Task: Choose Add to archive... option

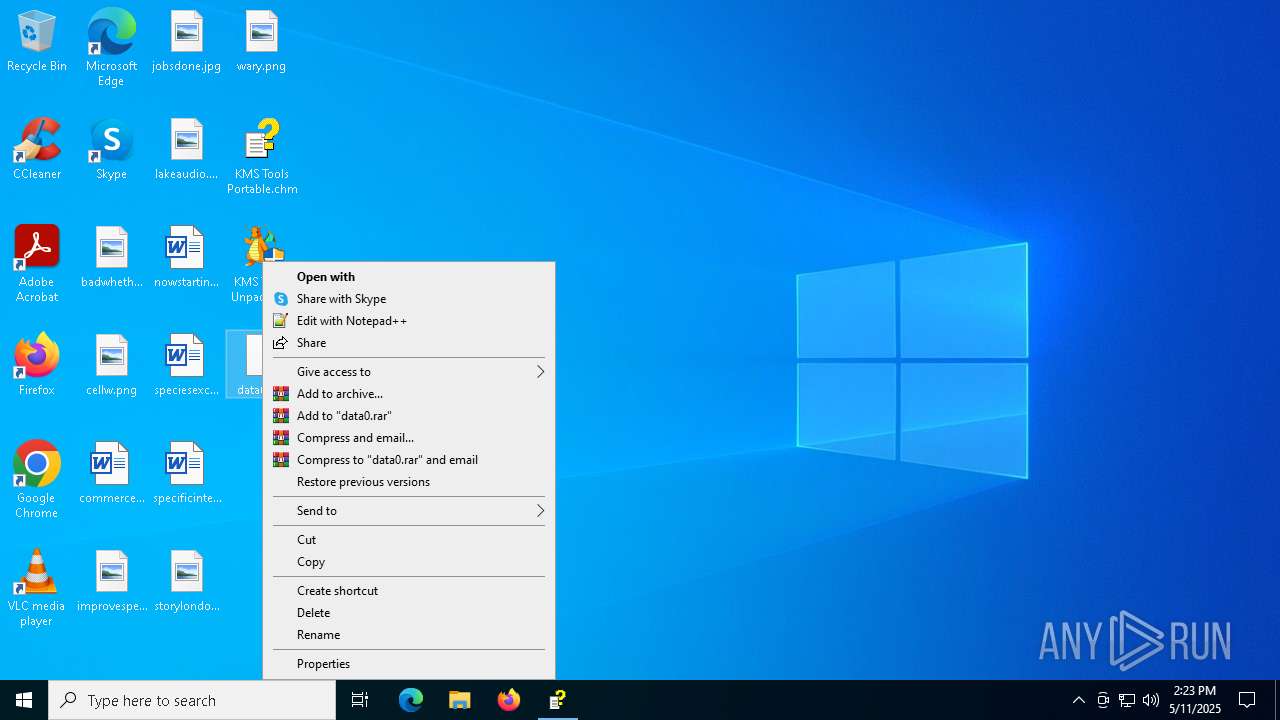Action: pos(409,394)
